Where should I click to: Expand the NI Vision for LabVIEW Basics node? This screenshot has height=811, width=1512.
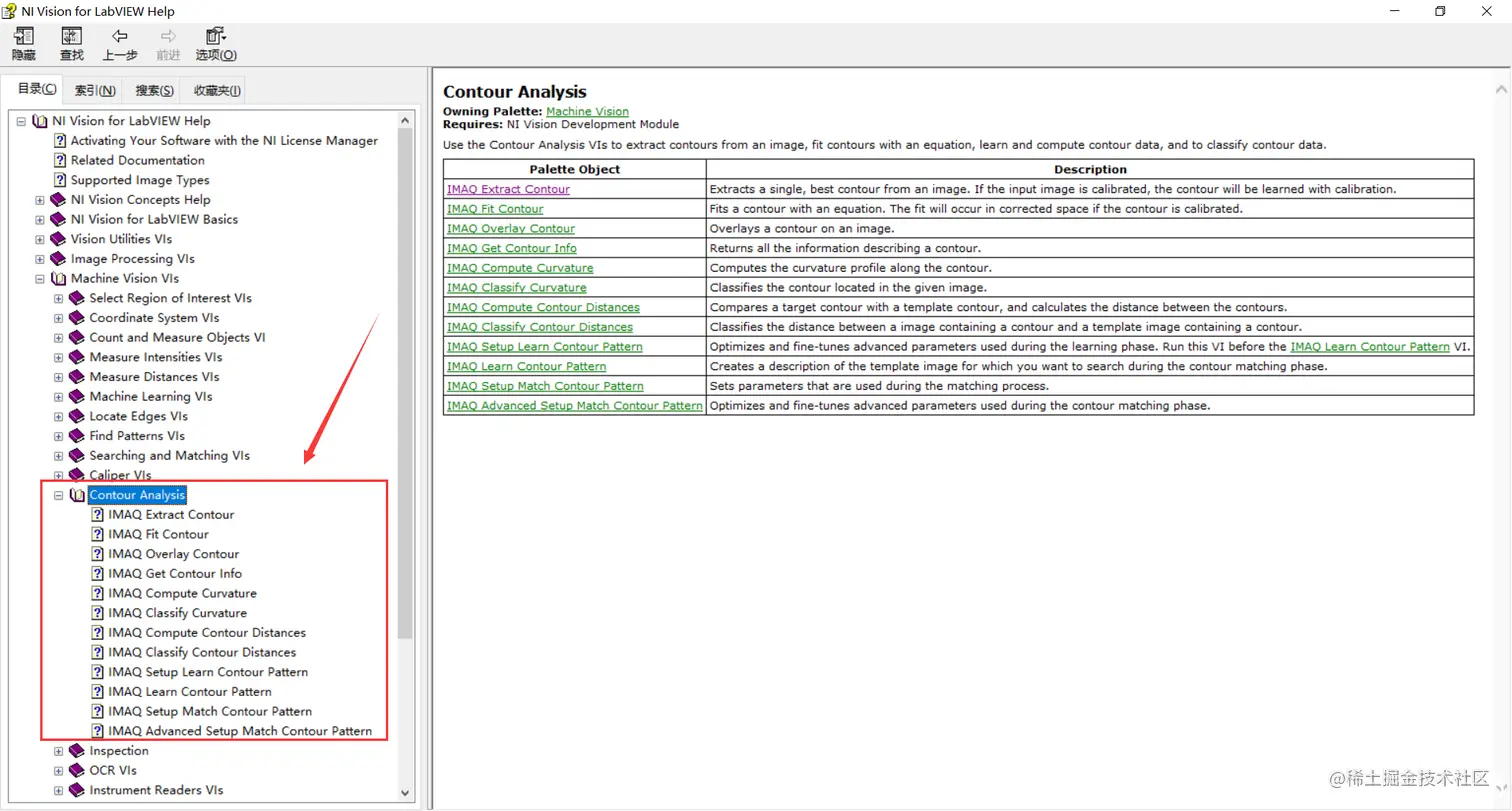(x=40, y=219)
